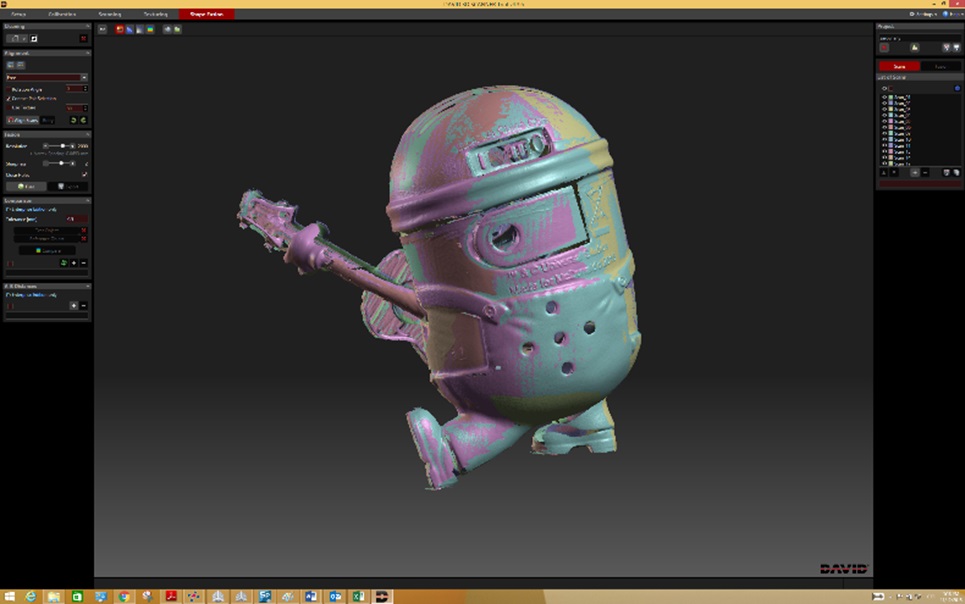Click the invert selection icon in the Cleaning section
Screen dimensions: 965x604
pos(34,38)
